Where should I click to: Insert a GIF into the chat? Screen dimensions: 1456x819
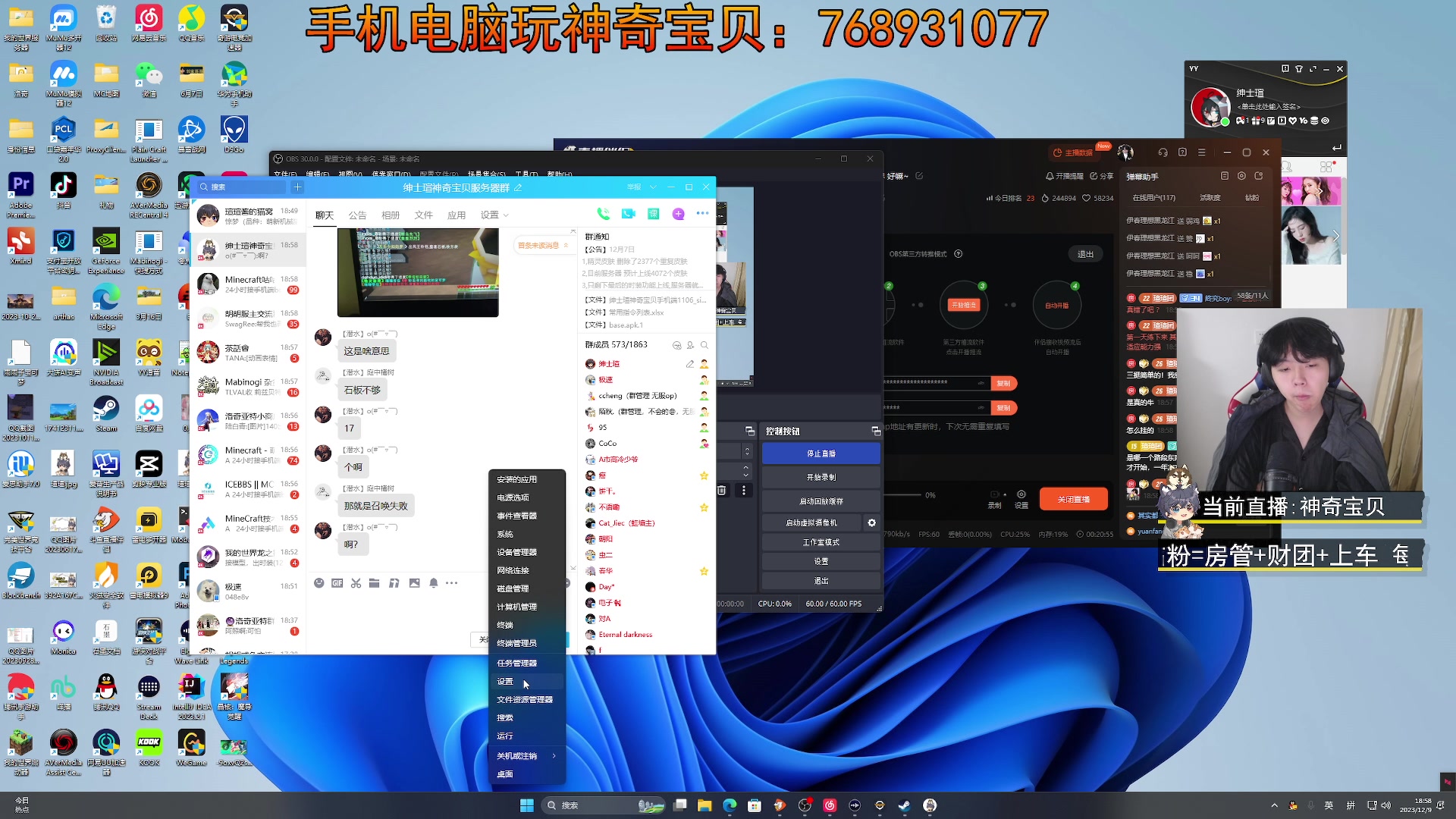point(337,583)
